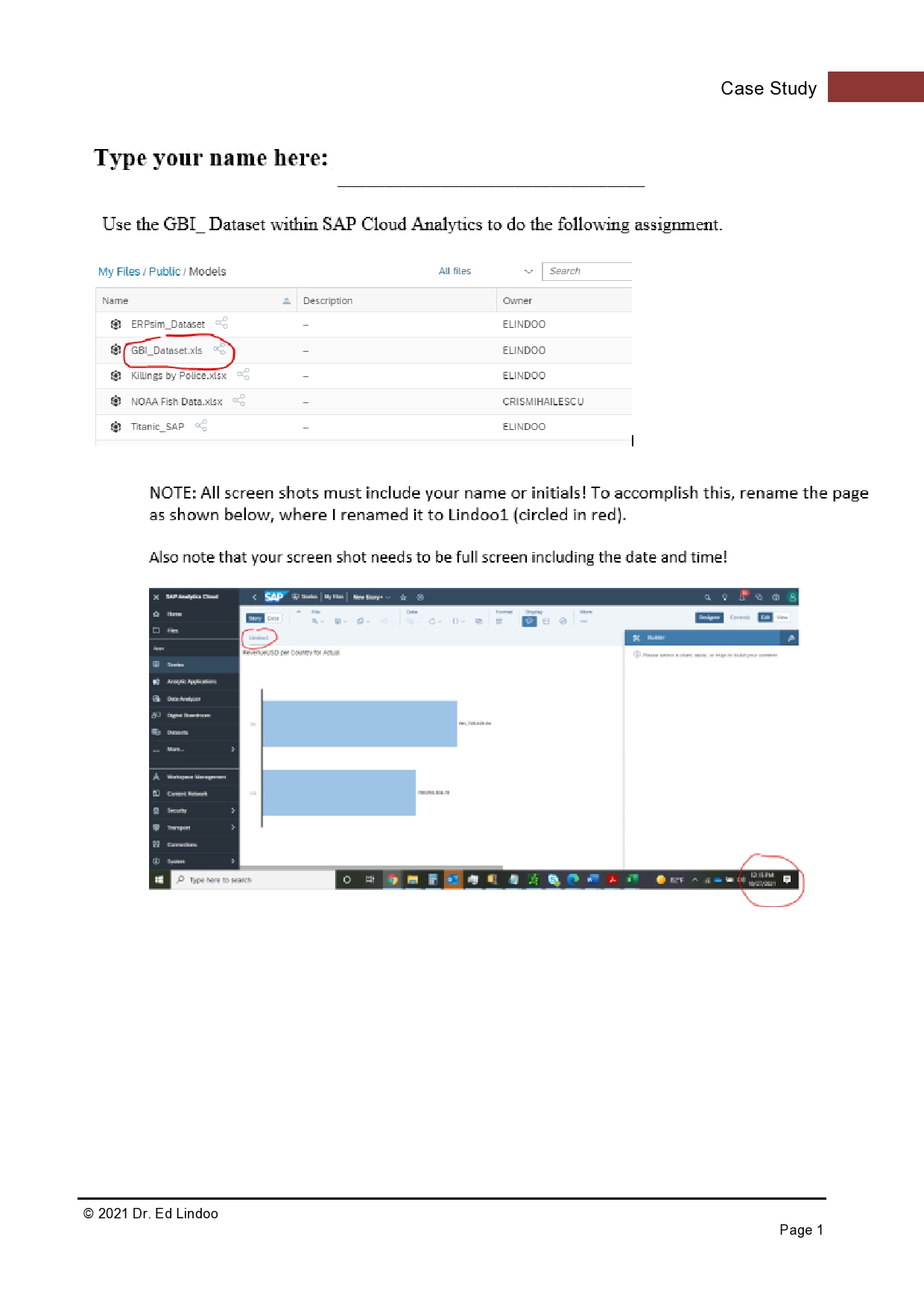The image size is (924, 1307).
Task: Click the share icon beside GBI_Dataset.xls
Action: point(219,349)
